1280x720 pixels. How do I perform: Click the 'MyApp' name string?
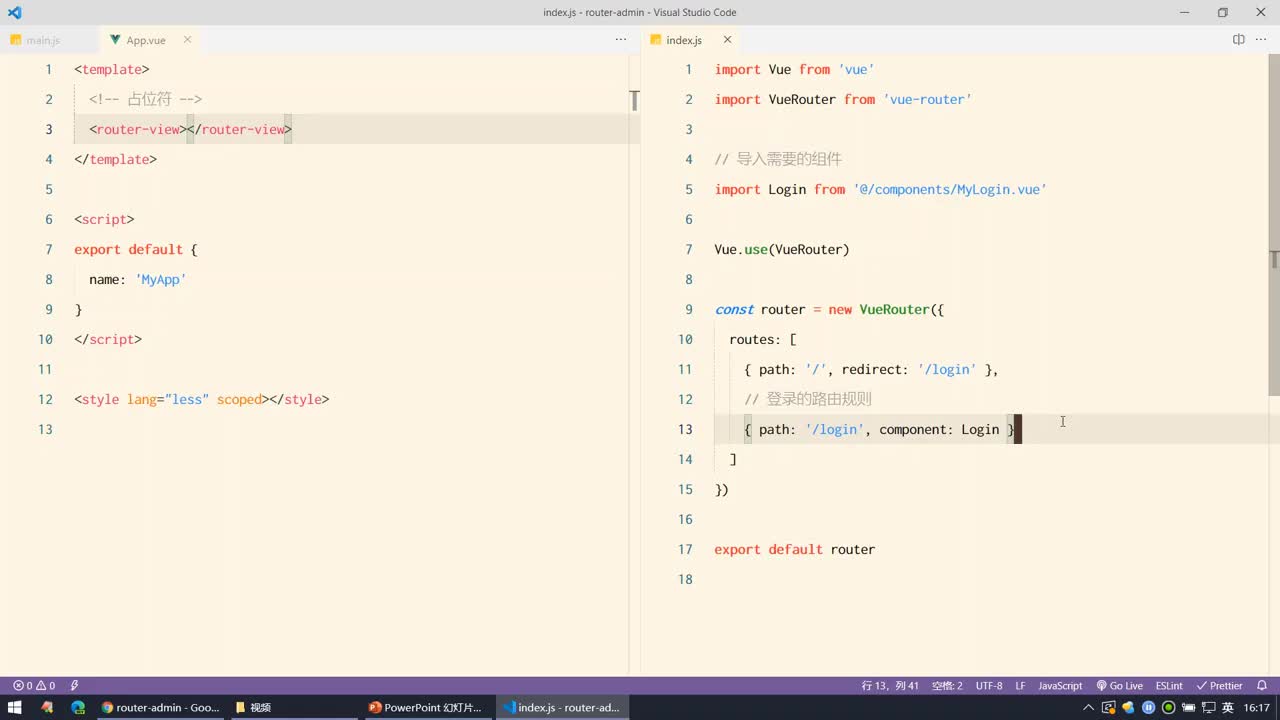click(161, 279)
